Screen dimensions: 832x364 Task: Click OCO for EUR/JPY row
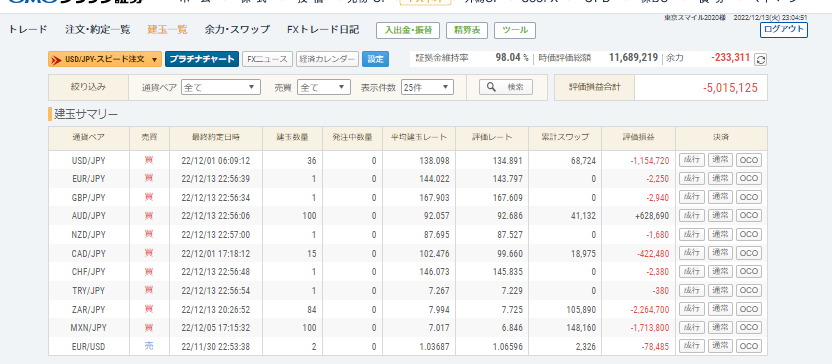coord(749,178)
